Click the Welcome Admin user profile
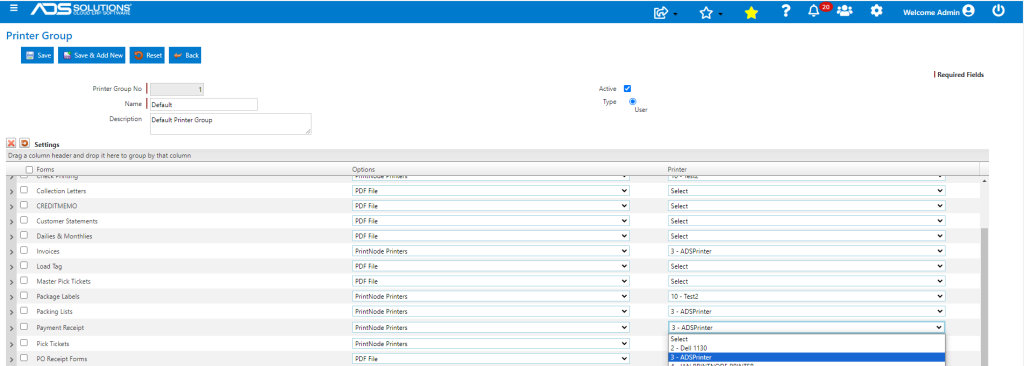 coord(938,12)
